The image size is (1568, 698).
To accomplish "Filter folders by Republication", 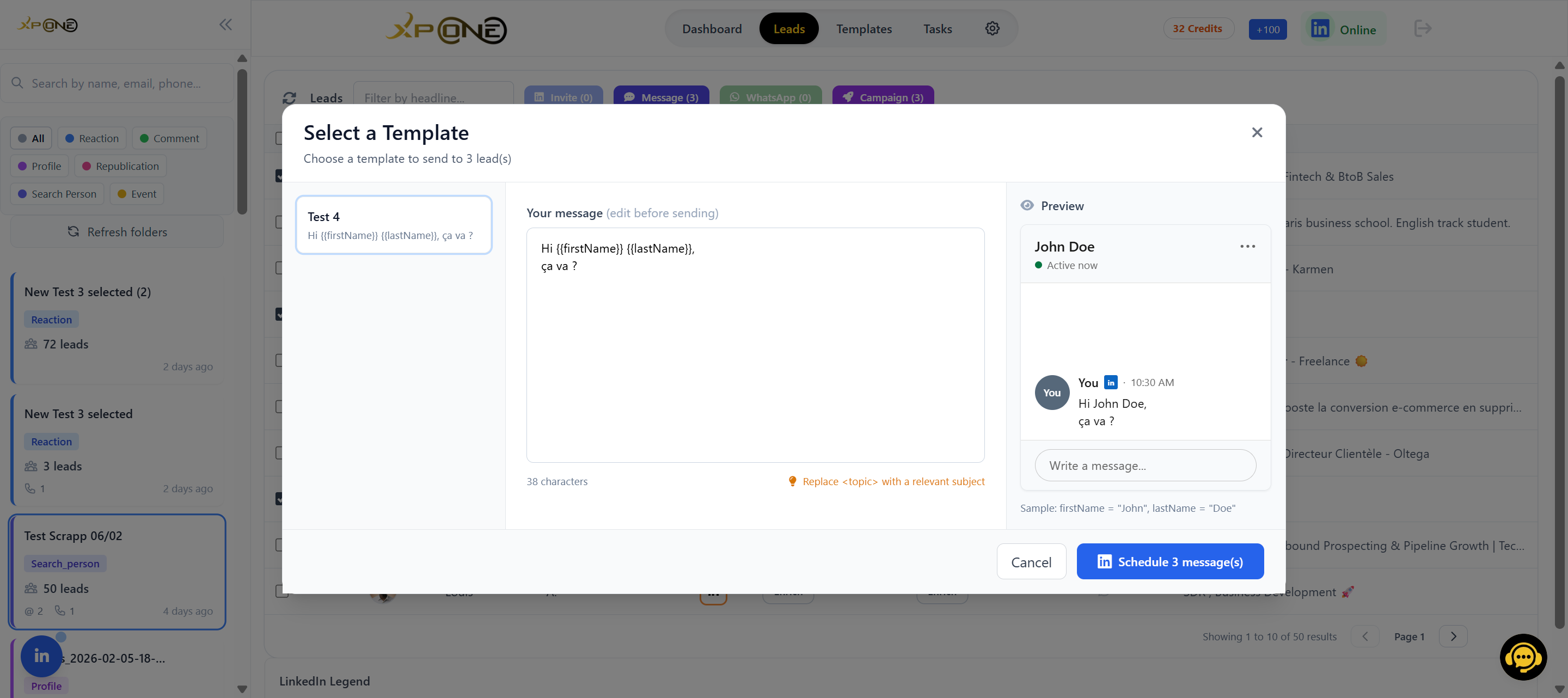I will pyautogui.click(x=120, y=166).
